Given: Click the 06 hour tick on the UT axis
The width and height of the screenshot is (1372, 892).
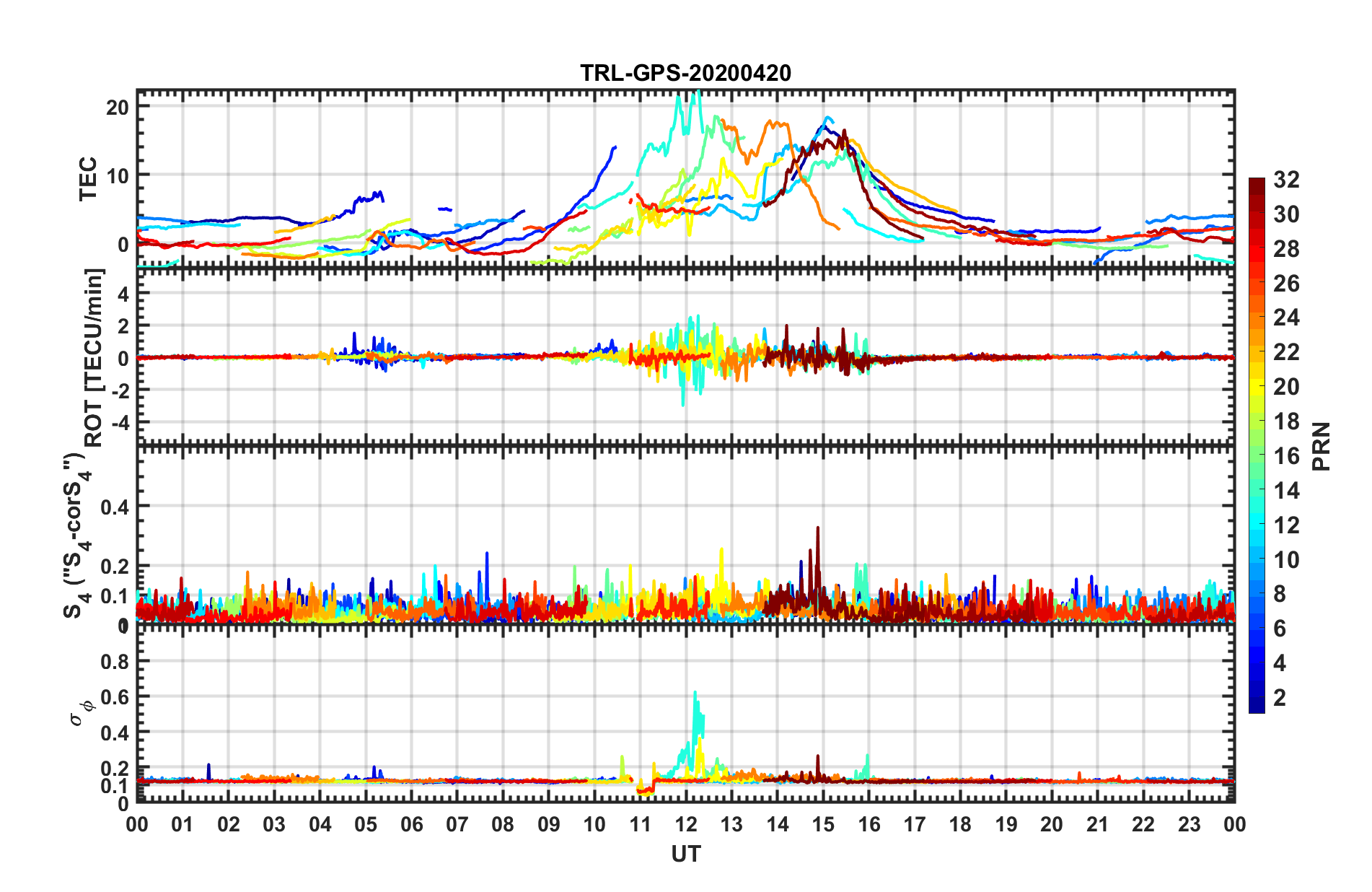Looking at the screenshot, I should tap(411, 824).
